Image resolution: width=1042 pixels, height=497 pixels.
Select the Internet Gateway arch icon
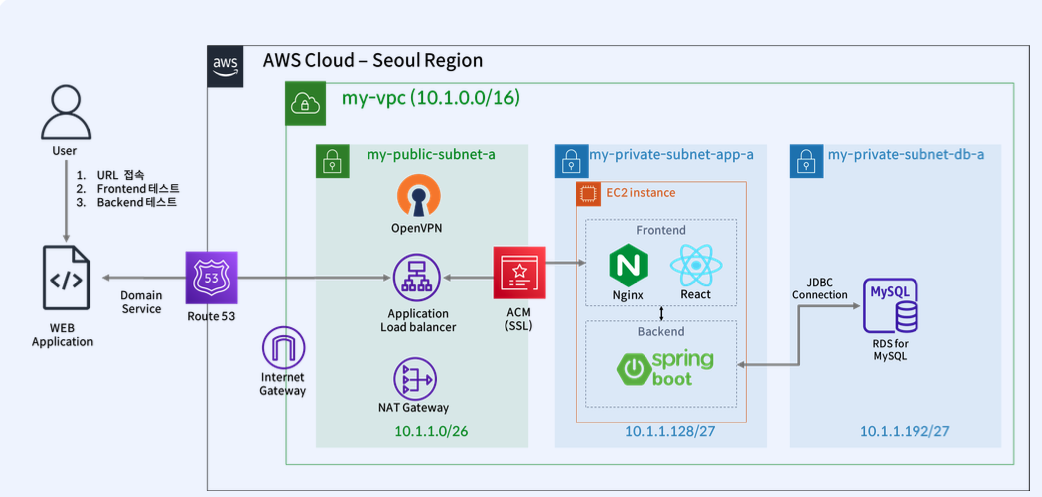pos(283,348)
